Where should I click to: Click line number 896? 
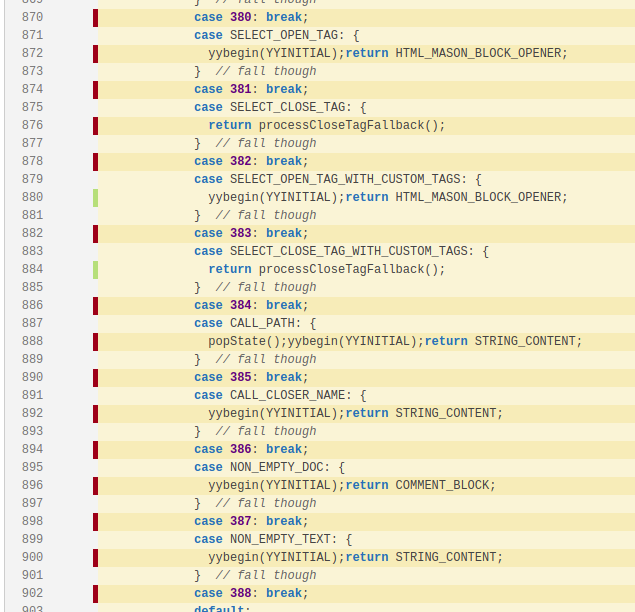pos(32,485)
